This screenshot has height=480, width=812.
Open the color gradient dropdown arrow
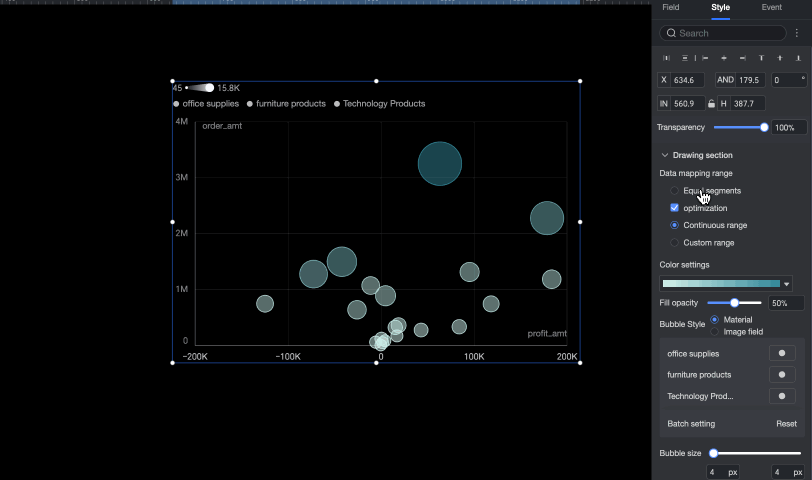(787, 284)
